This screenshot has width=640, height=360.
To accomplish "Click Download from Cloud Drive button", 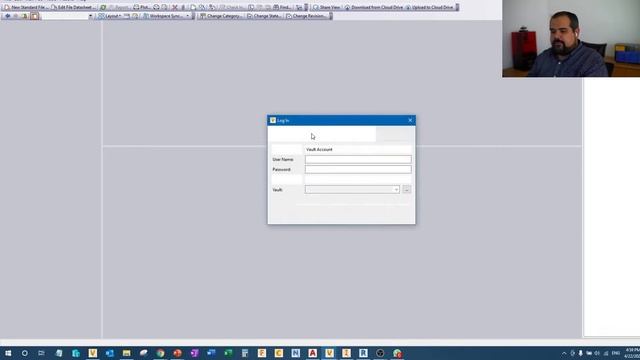I will tap(373, 7).
